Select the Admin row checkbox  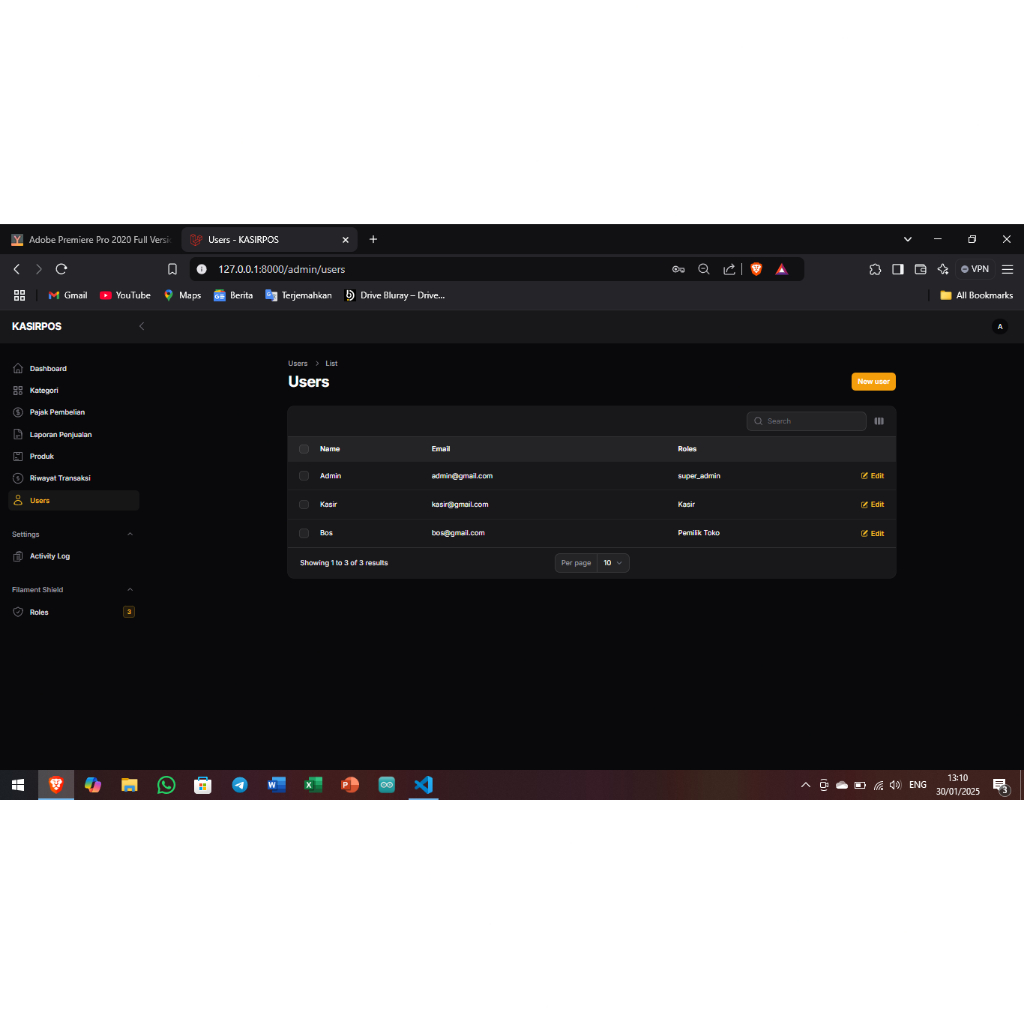point(304,476)
